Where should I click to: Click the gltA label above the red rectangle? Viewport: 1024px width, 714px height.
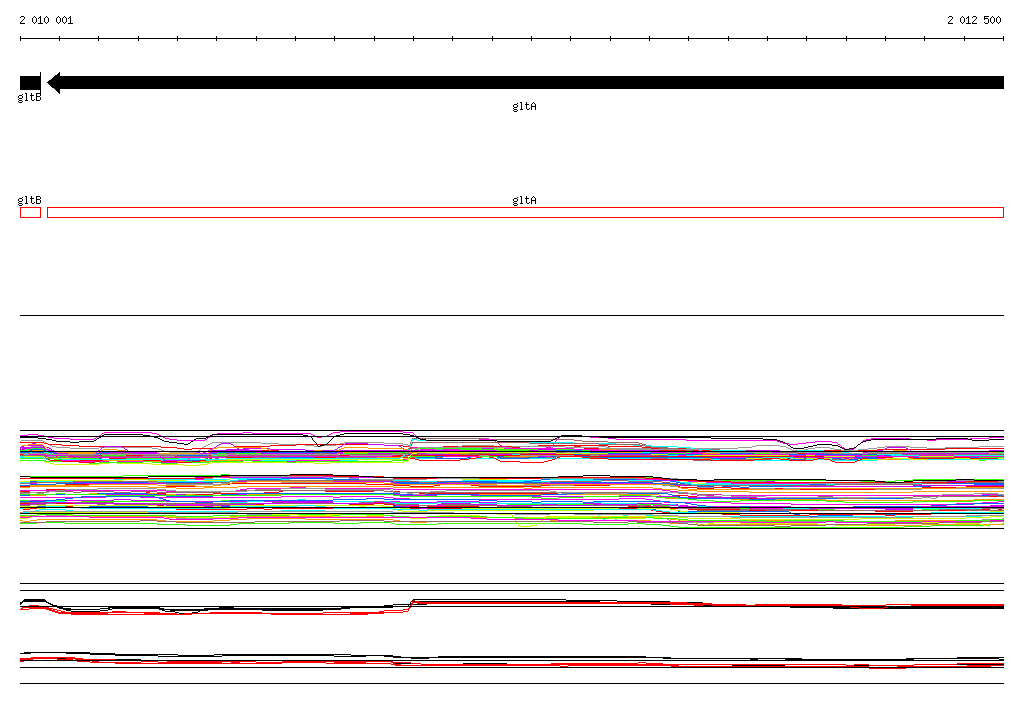524,201
